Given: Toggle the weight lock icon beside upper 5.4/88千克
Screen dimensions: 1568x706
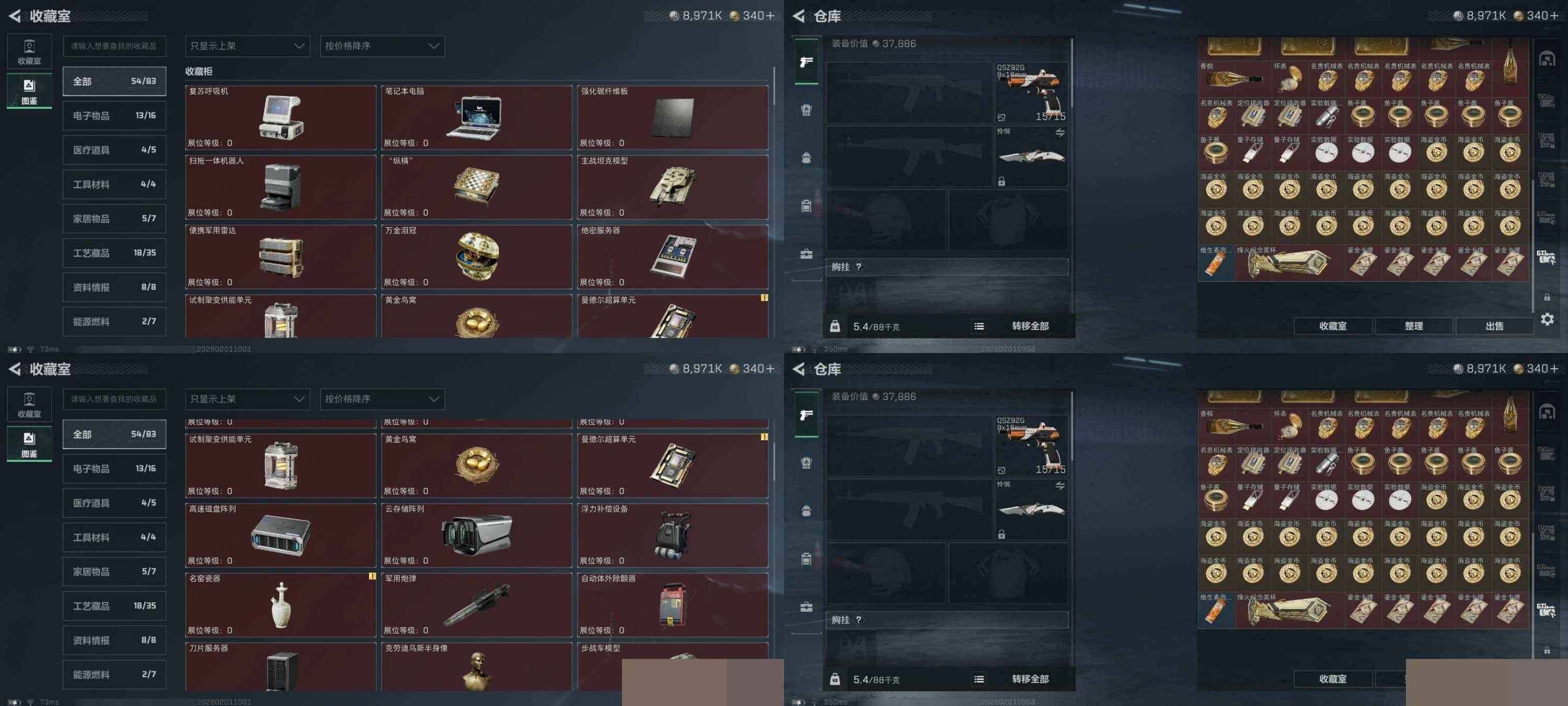Looking at the screenshot, I should tap(835, 326).
